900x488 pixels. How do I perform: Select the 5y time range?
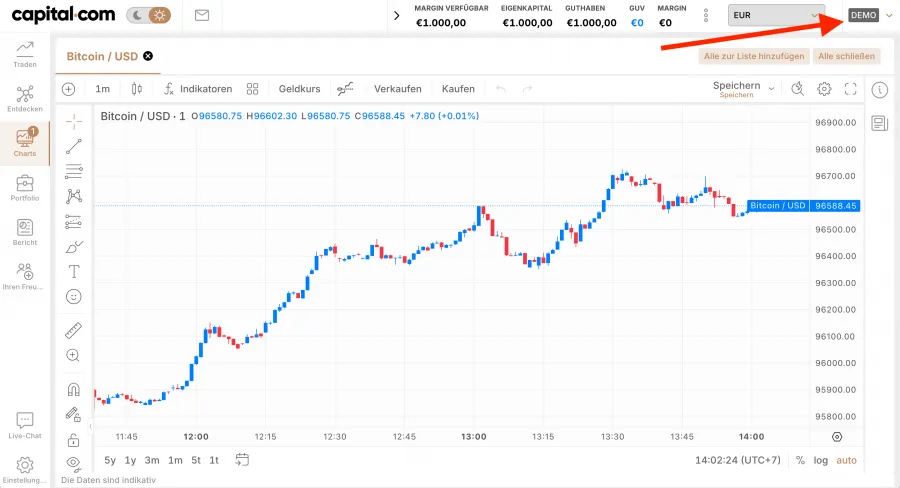tap(110, 460)
